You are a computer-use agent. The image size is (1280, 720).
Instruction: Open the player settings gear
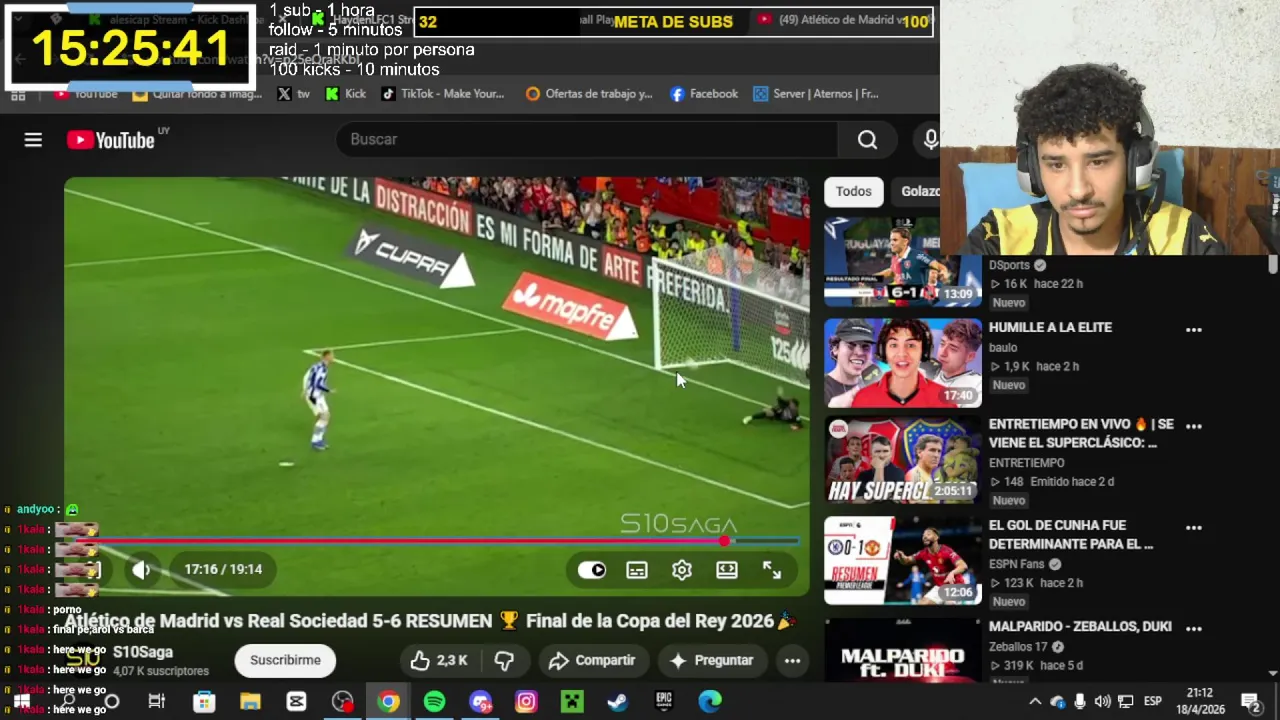coord(682,570)
